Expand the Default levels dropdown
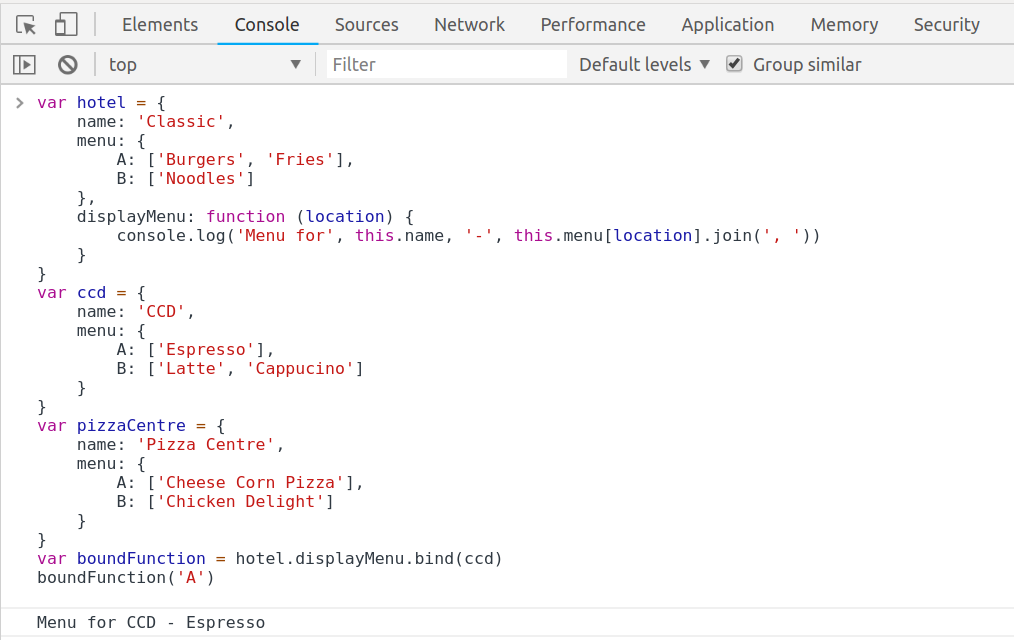 coord(644,65)
